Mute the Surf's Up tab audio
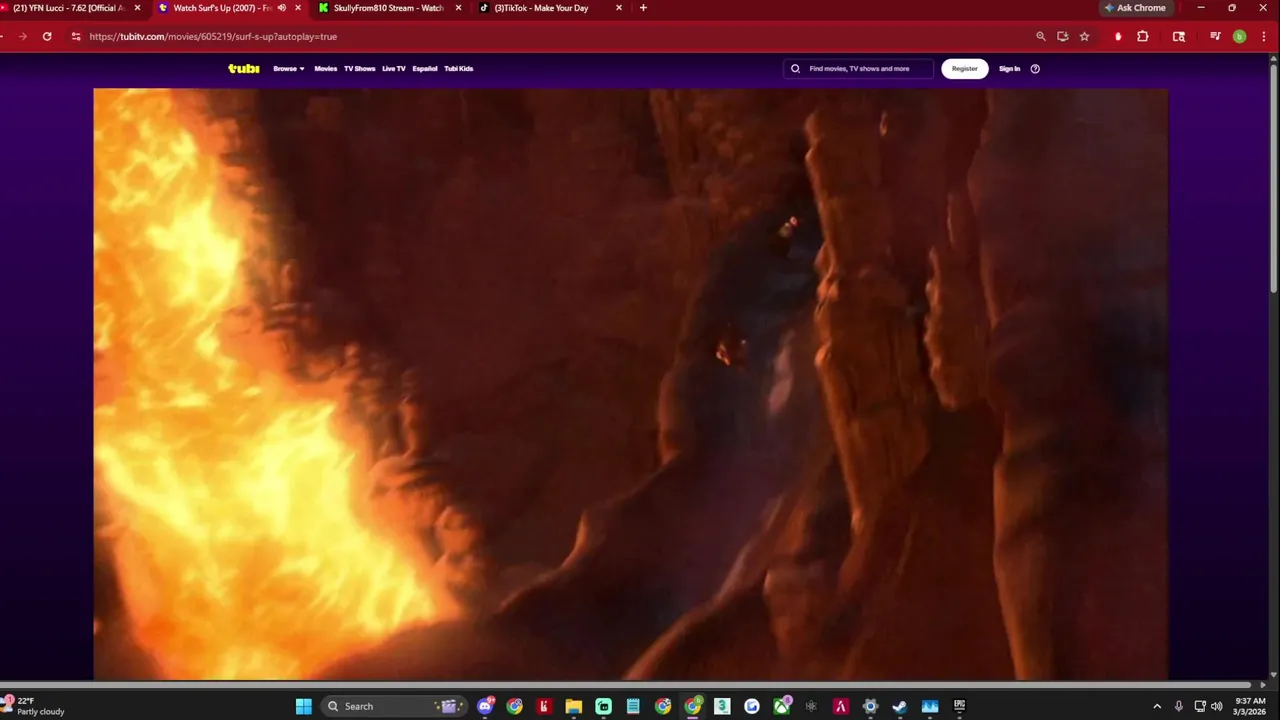This screenshot has height=720, width=1280. tap(281, 8)
